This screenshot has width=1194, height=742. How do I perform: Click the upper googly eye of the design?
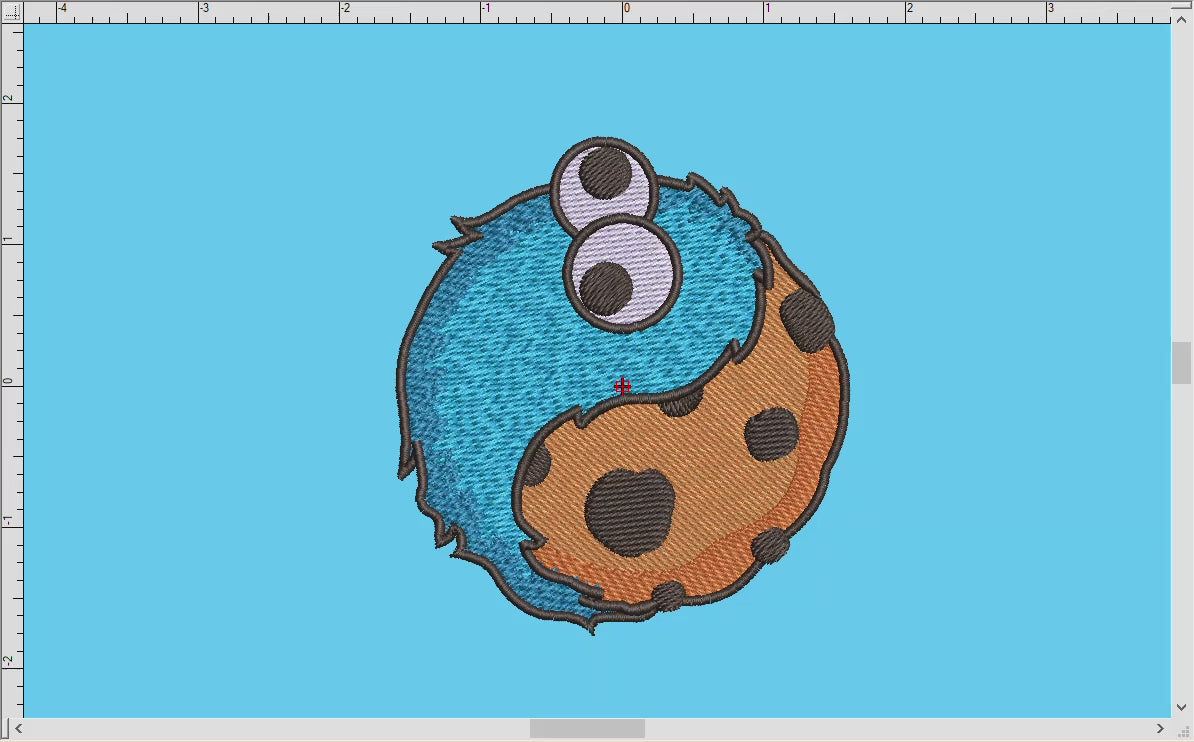pos(605,185)
